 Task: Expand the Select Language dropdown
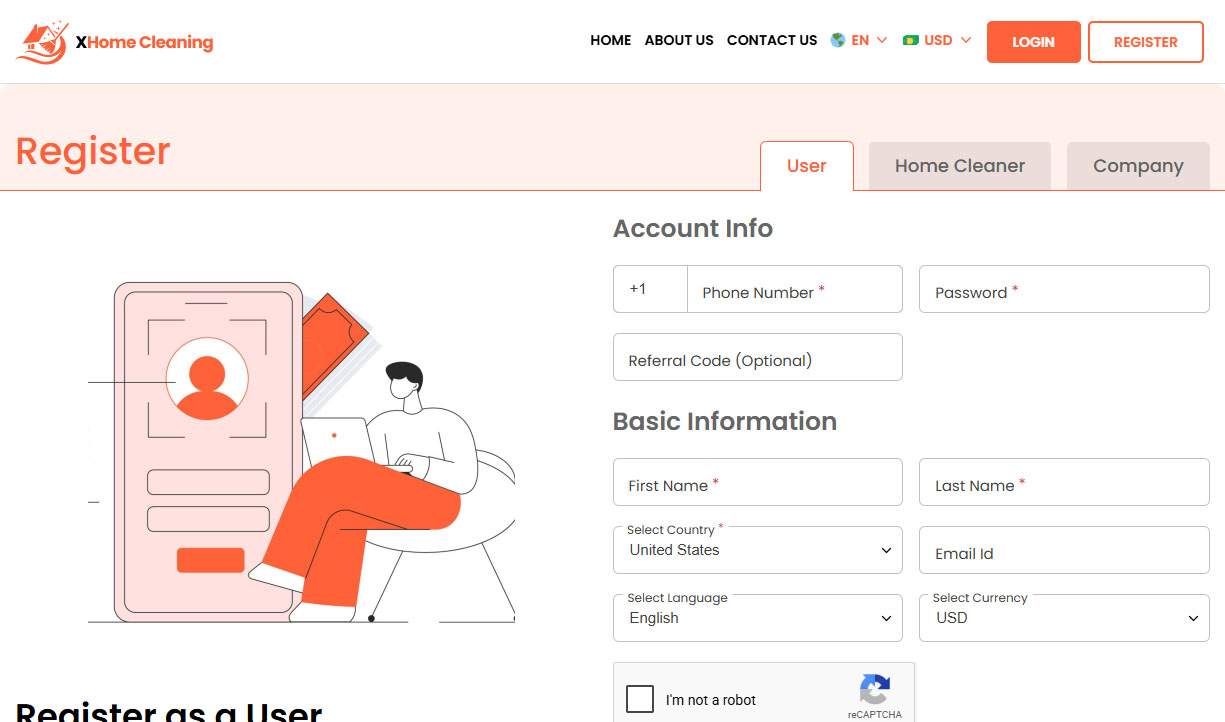757,618
